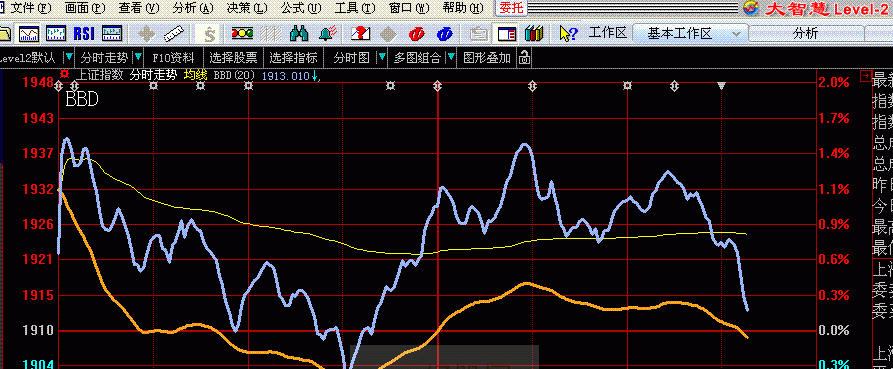The width and height of the screenshot is (893, 369).
Task: Click the colored books icon
Action: (x=534, y=34)
